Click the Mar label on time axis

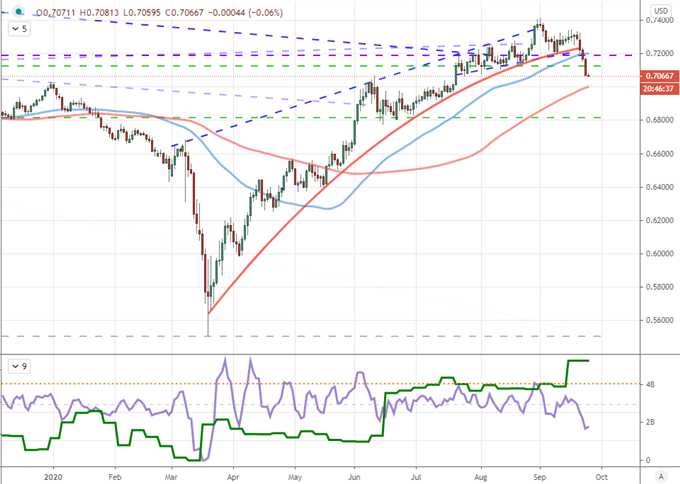(x=171, y=477)
